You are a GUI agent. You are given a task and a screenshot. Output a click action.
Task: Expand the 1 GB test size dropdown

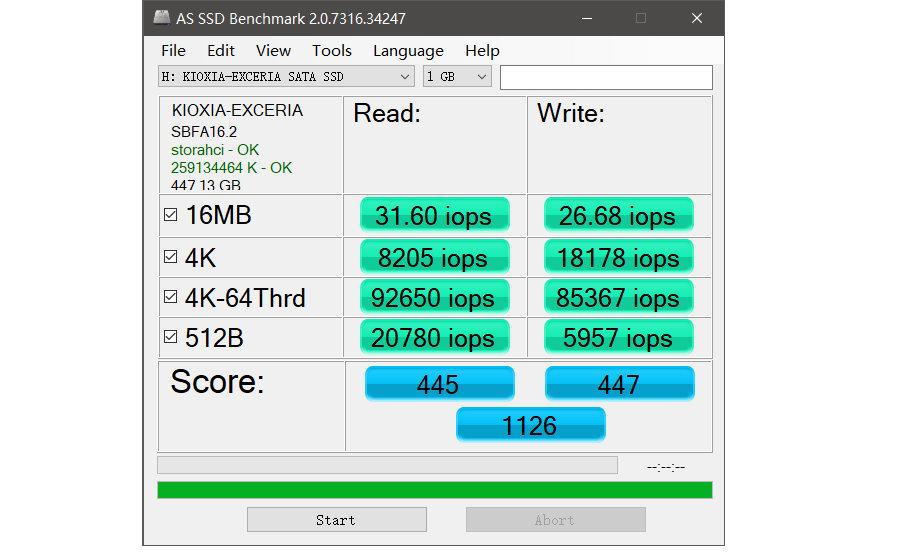click(x=457, y=76)
